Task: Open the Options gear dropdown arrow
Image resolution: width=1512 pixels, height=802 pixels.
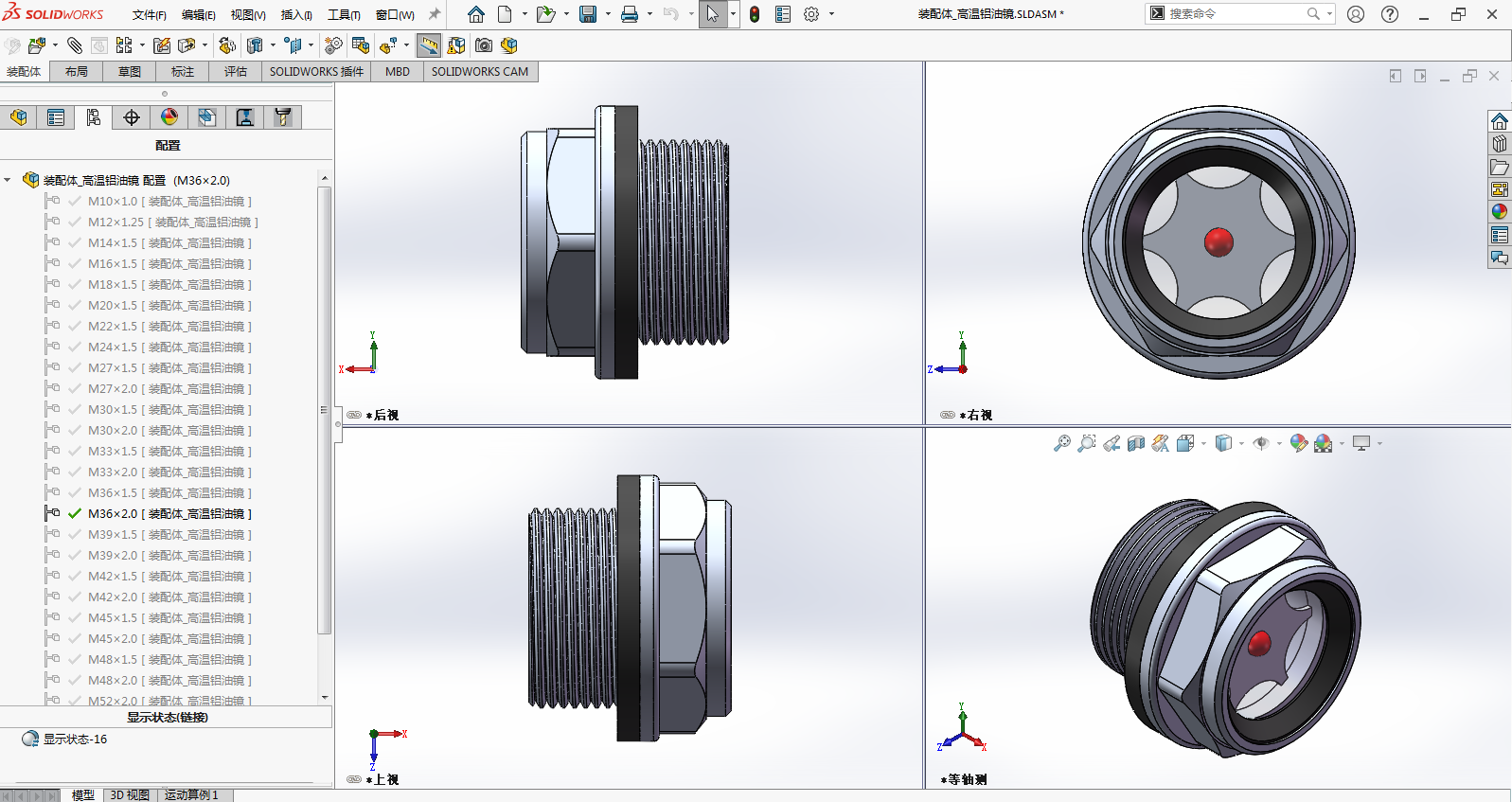Action: click(832, 14)
